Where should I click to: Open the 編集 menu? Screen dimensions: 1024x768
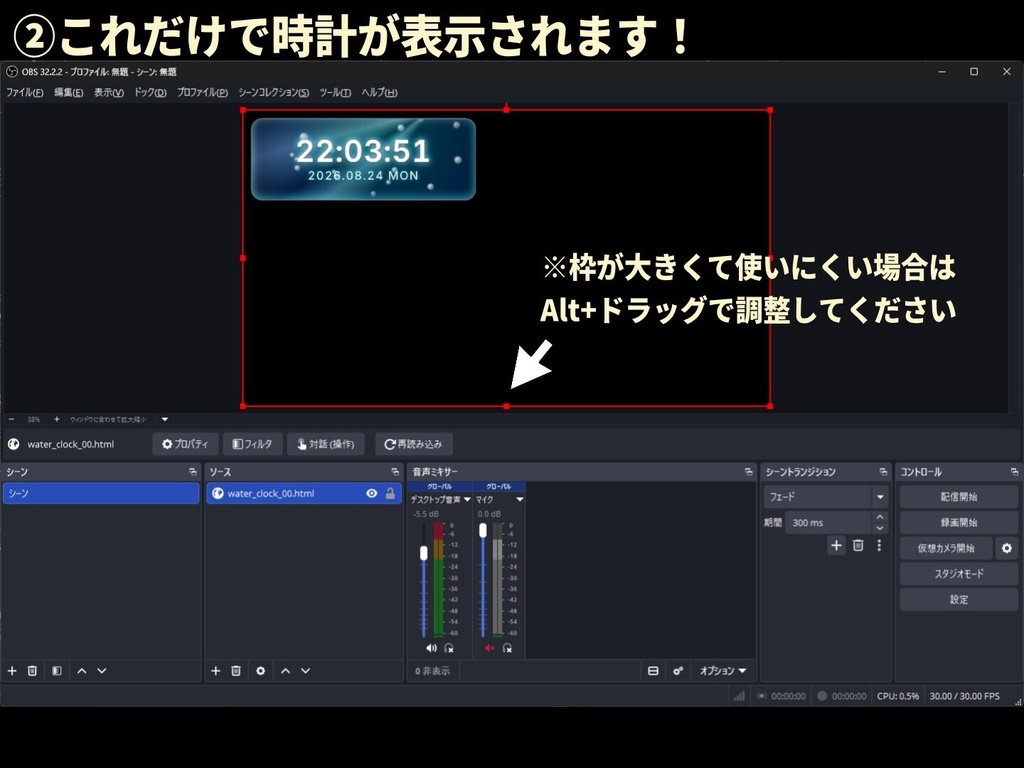[x=69, y=93]
